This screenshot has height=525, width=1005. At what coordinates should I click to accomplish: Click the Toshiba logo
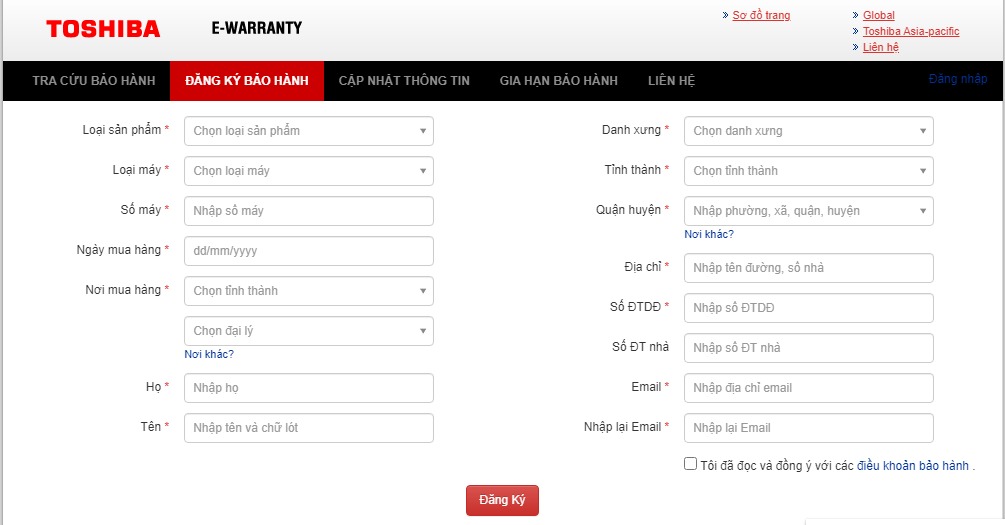point(103,29)
